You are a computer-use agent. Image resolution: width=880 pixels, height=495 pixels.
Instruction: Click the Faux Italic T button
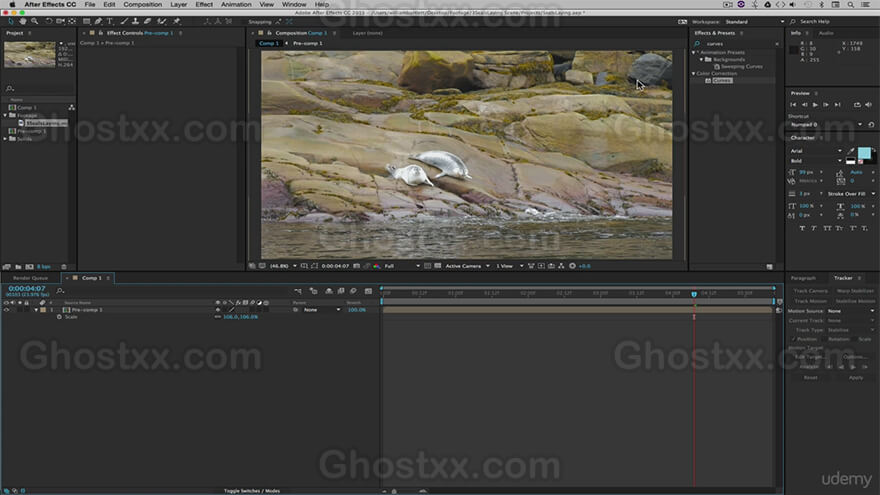(814, 228)
